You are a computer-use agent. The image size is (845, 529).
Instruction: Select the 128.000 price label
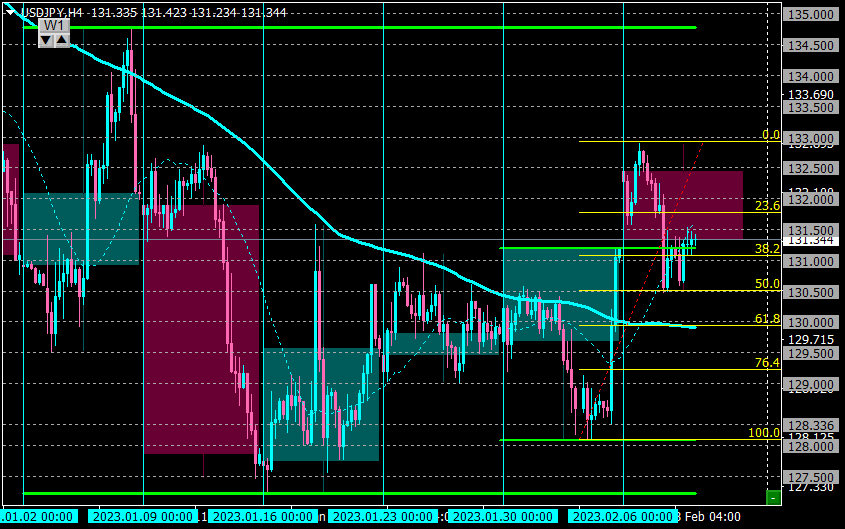pos(811,447)
